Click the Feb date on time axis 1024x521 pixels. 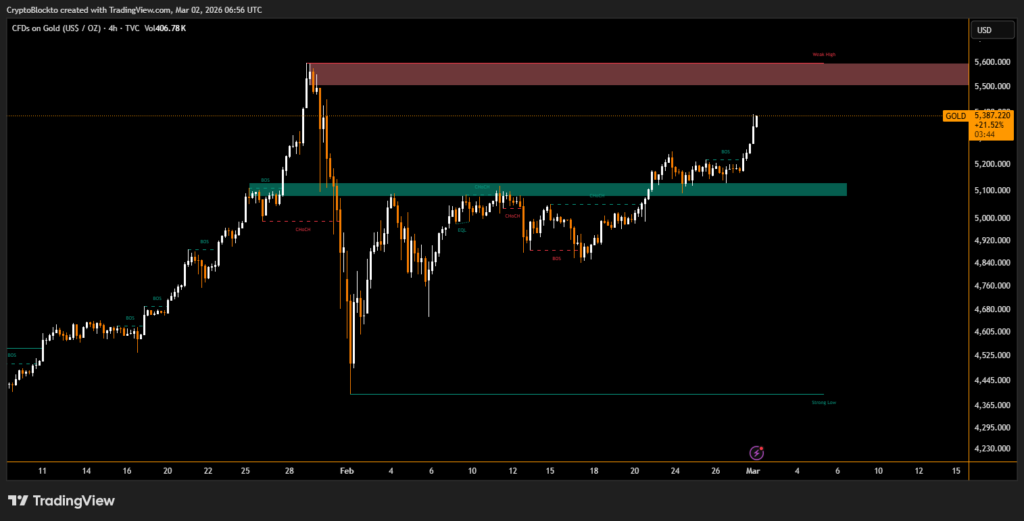coord(347,470)
